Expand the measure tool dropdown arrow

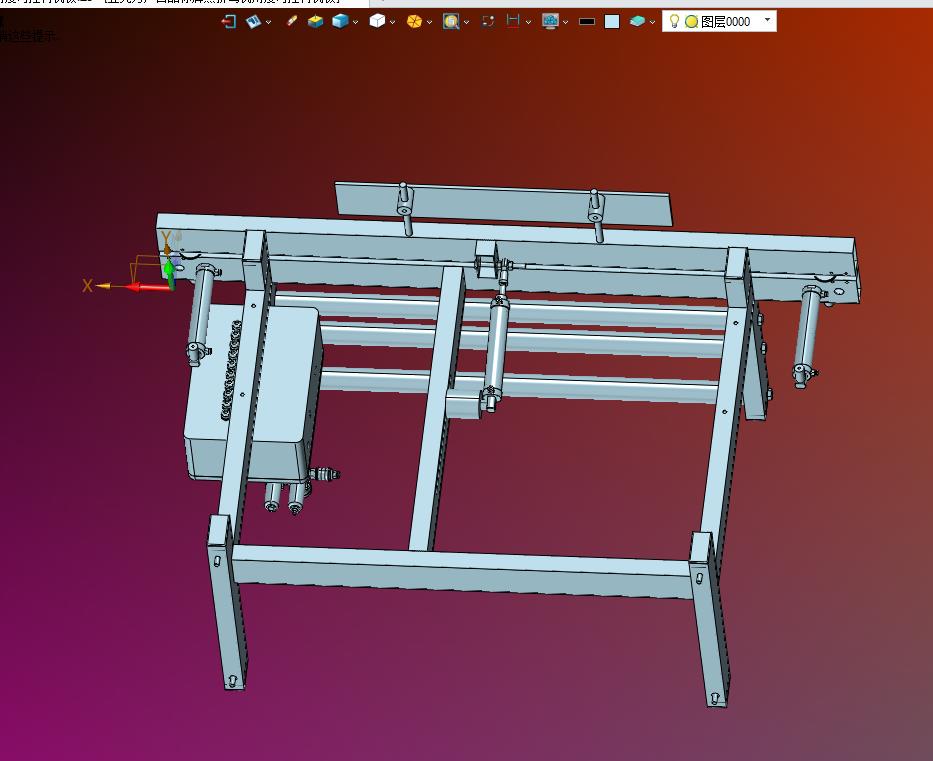click(x=528, y=23)
